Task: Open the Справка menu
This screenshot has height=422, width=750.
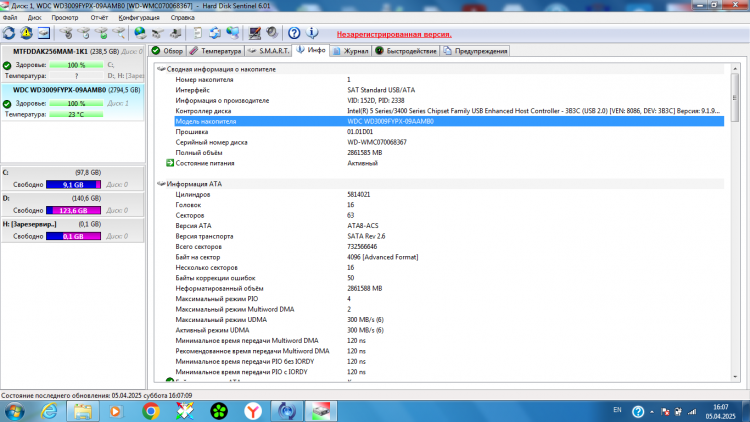Action: (x=182, y=18)
